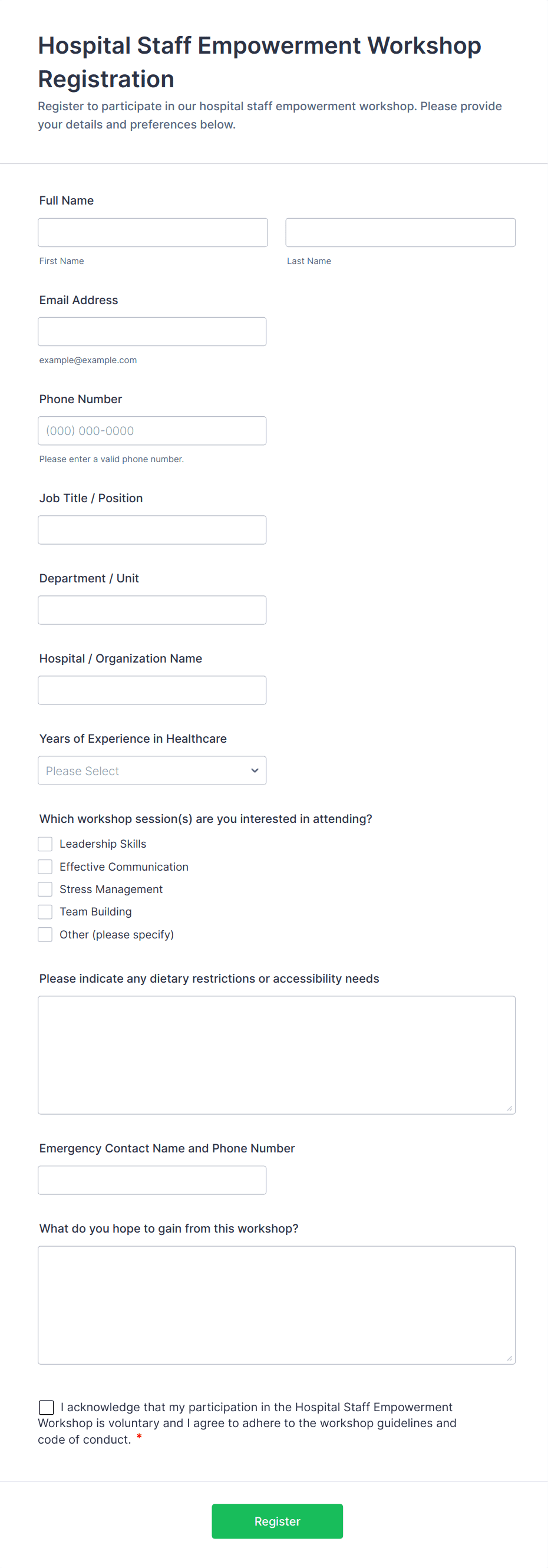The width and height of the screenshot is (548, 1568).
Task: Click the Years of Experience chevron arrow
Action: pyautogui.click(x=255, y=770)
